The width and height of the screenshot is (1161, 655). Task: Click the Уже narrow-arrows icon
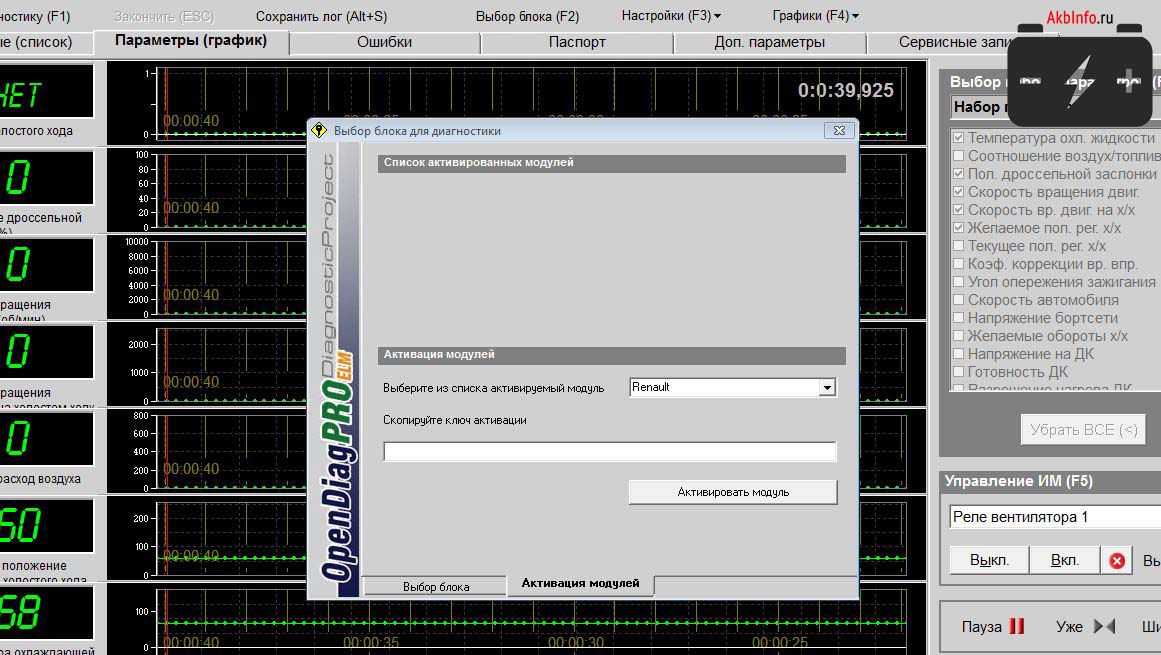pos(1104,627)
